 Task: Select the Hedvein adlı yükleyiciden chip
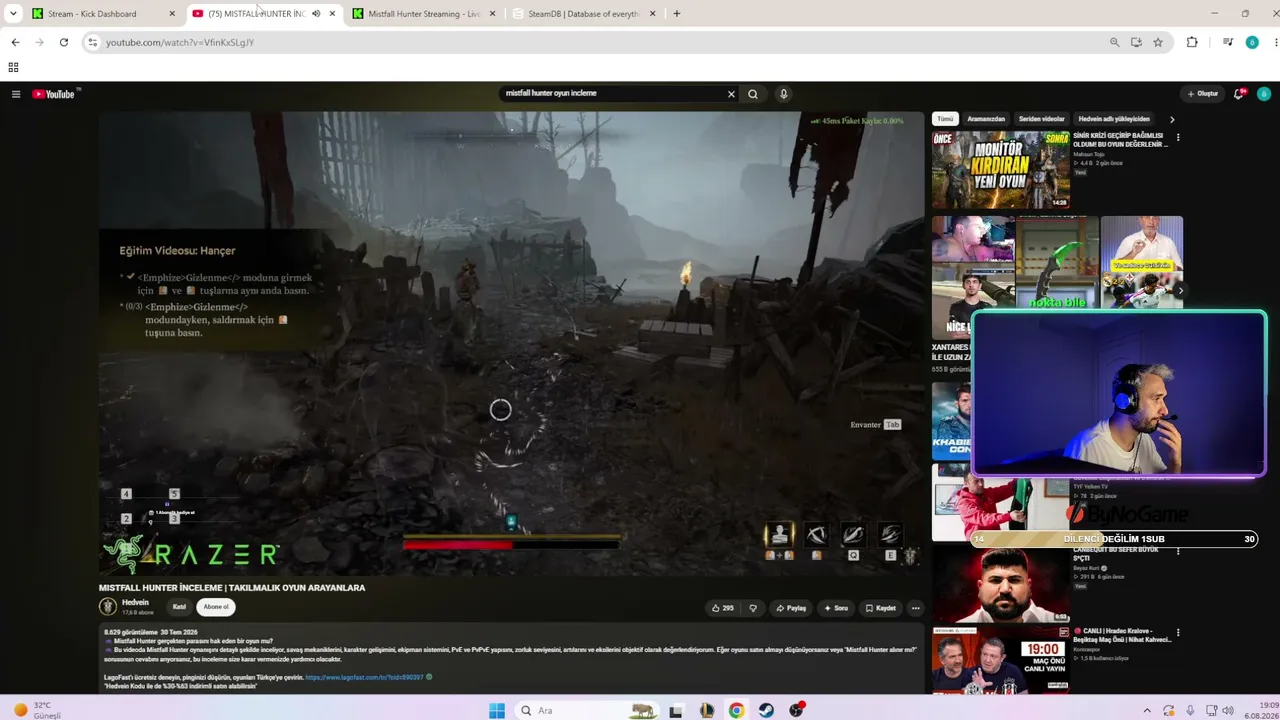click(x=1114, y=119)
